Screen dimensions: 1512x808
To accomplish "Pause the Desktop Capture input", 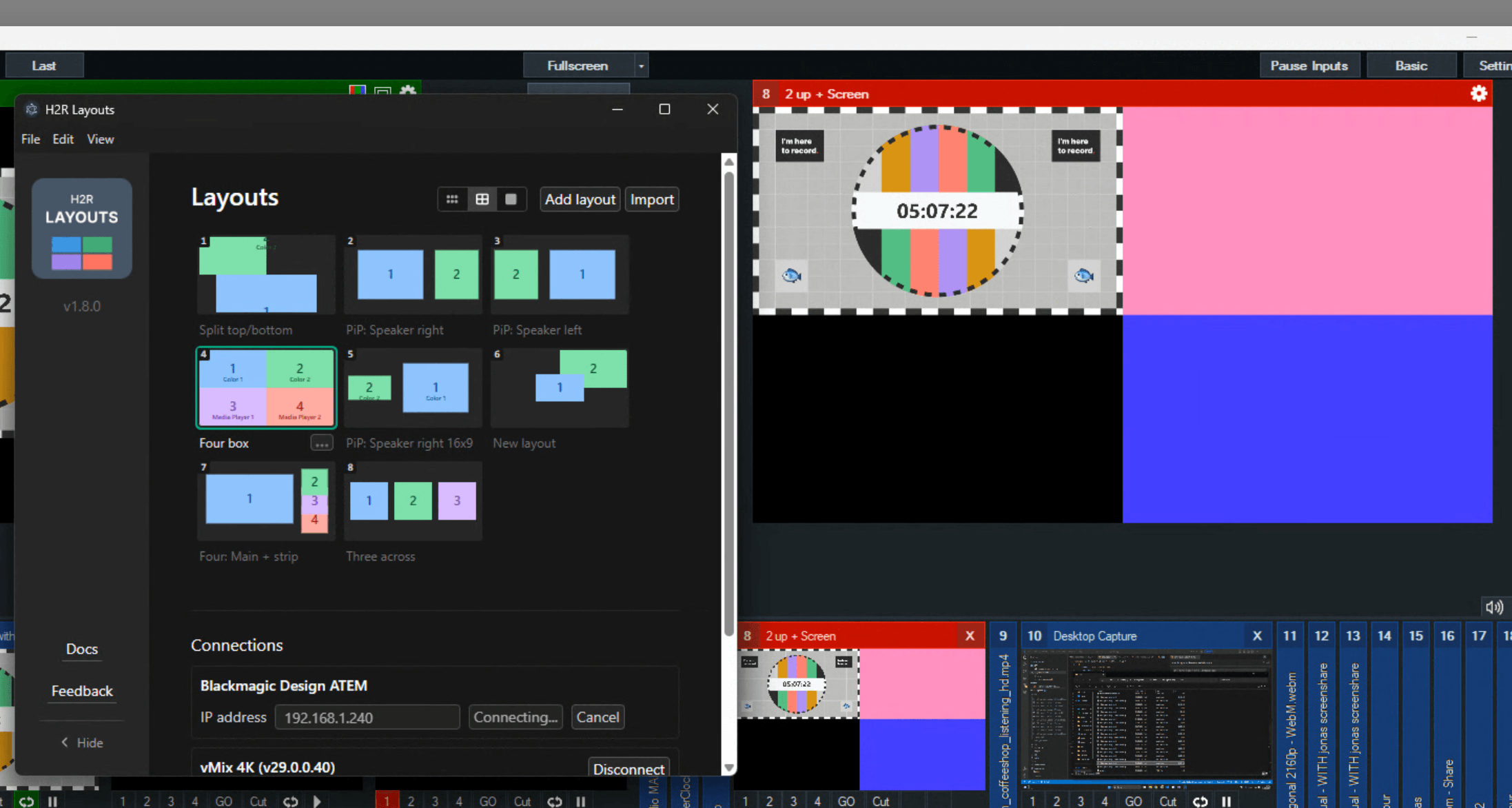I will click(1226, 801).
